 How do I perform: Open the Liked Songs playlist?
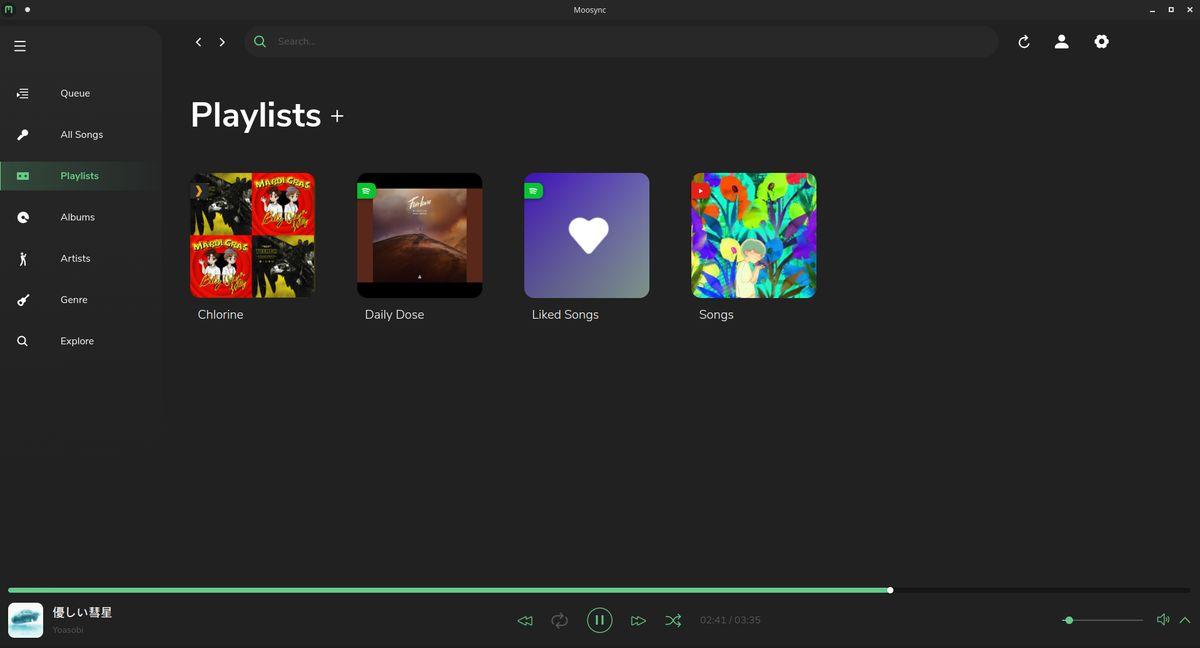587,248
